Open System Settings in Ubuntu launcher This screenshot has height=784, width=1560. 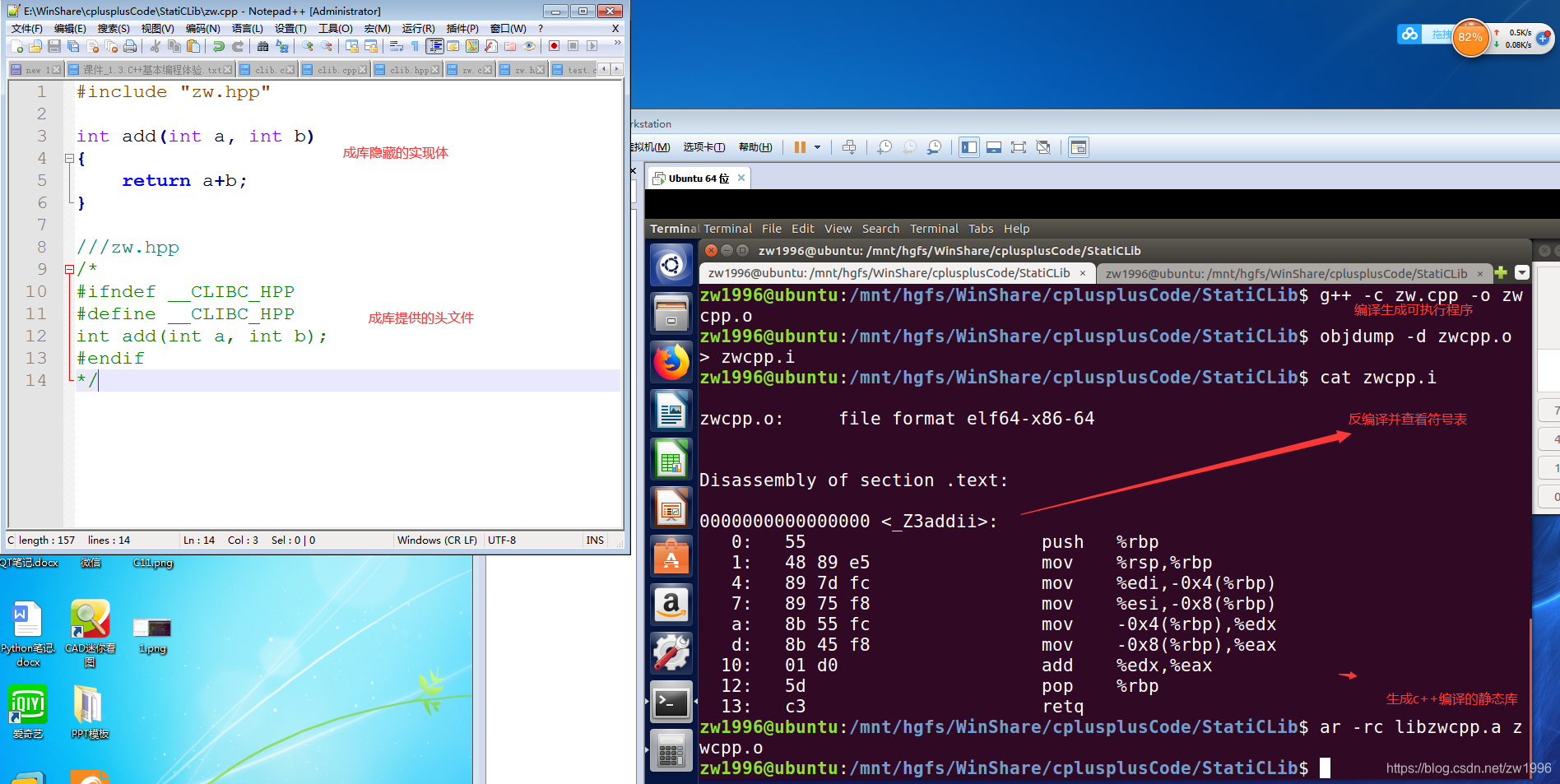[x=671, y=652]
